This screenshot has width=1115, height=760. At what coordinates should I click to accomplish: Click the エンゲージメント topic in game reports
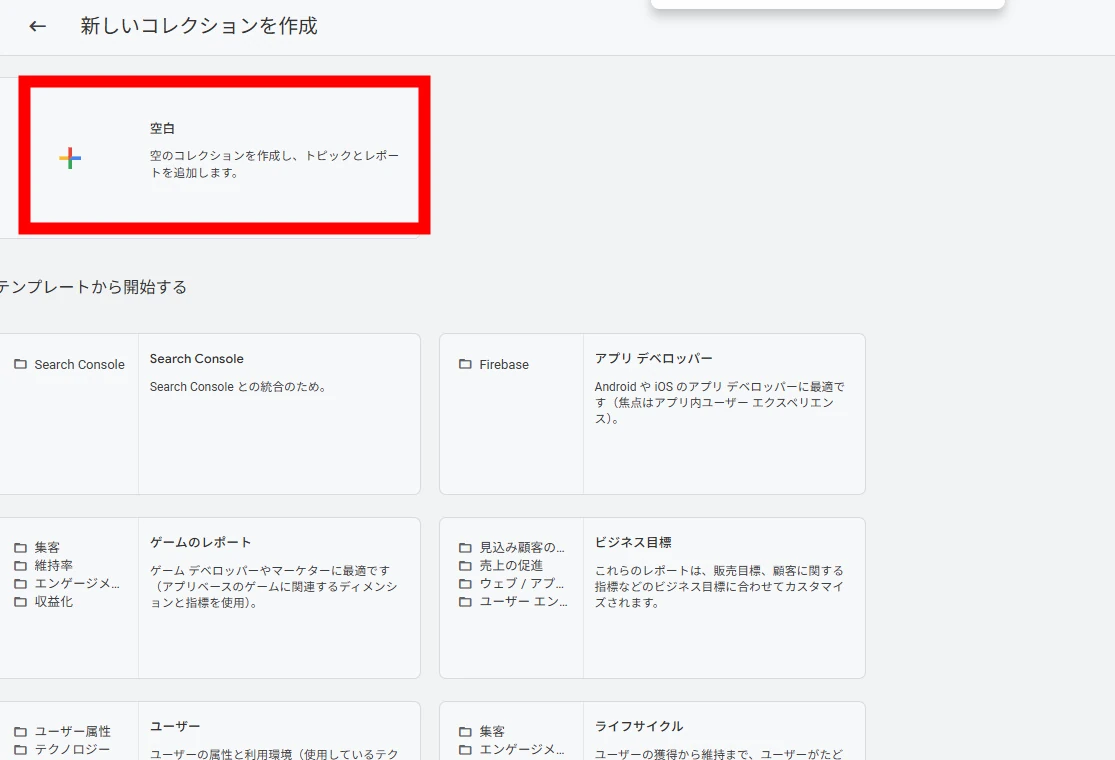77,584
